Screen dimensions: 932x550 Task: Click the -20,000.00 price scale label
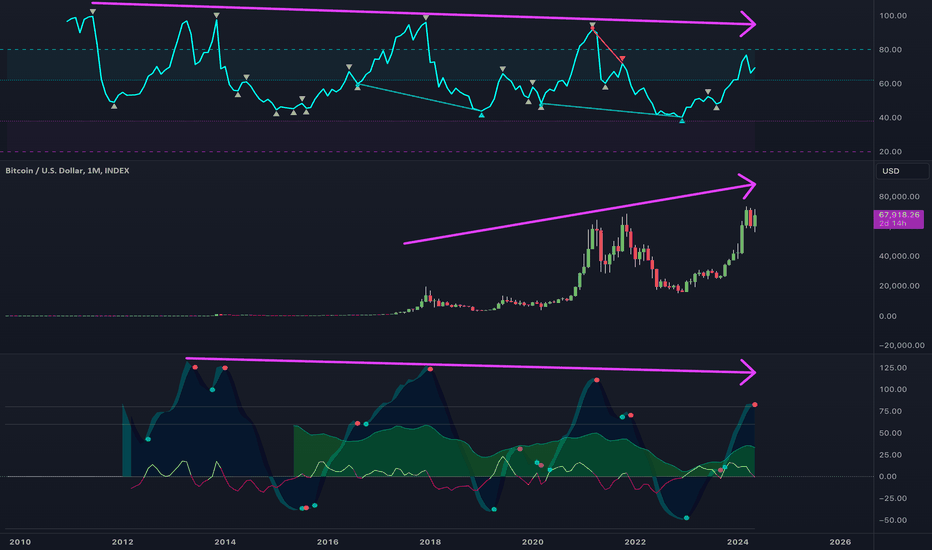[901, 345]
